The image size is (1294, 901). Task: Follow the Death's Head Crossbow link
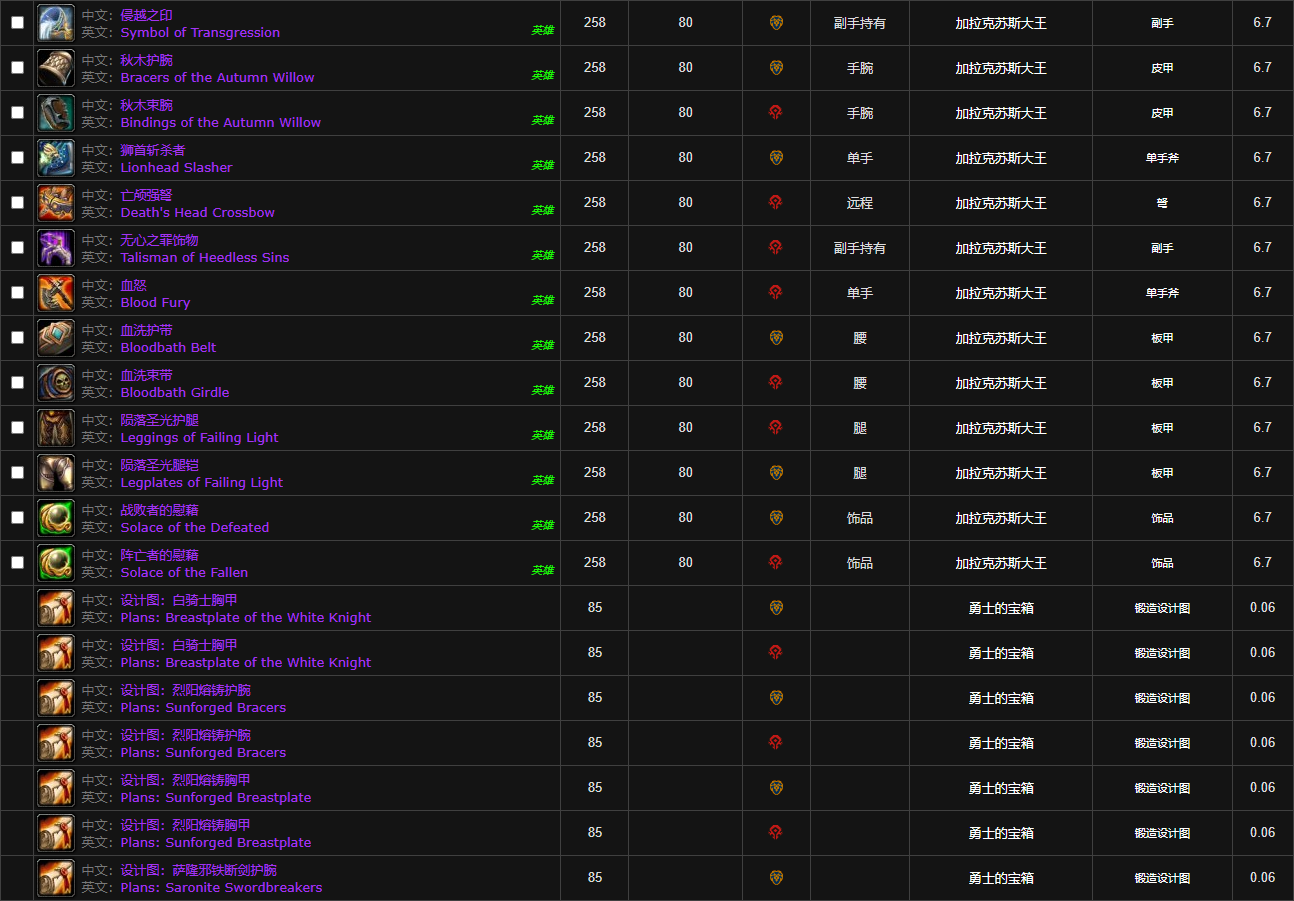coord(197,212)
